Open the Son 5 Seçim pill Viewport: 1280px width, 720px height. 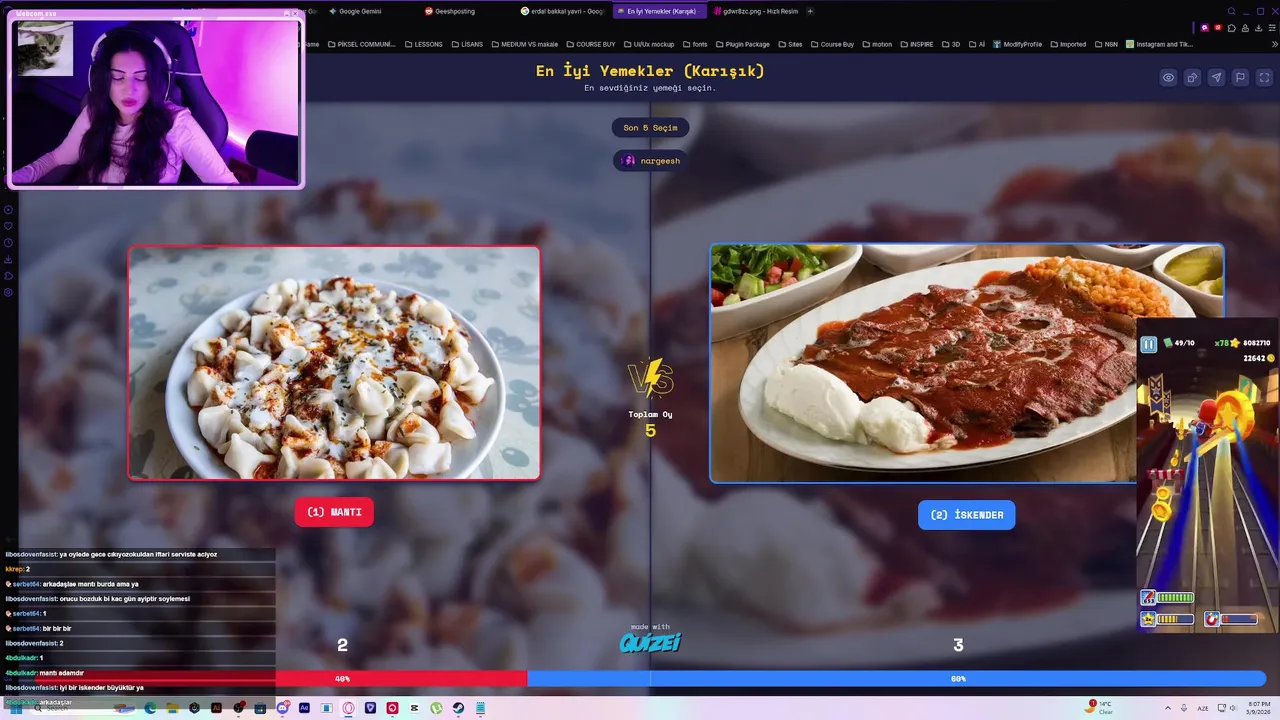[650, 127]
